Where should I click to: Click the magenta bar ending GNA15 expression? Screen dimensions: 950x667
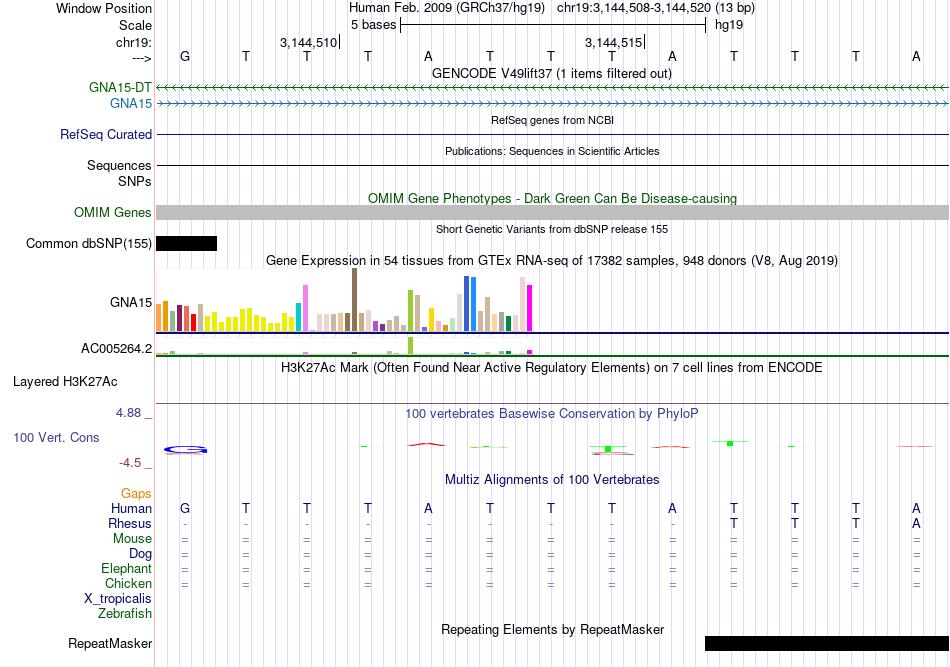pyautogui.click(x=530, y=308)
